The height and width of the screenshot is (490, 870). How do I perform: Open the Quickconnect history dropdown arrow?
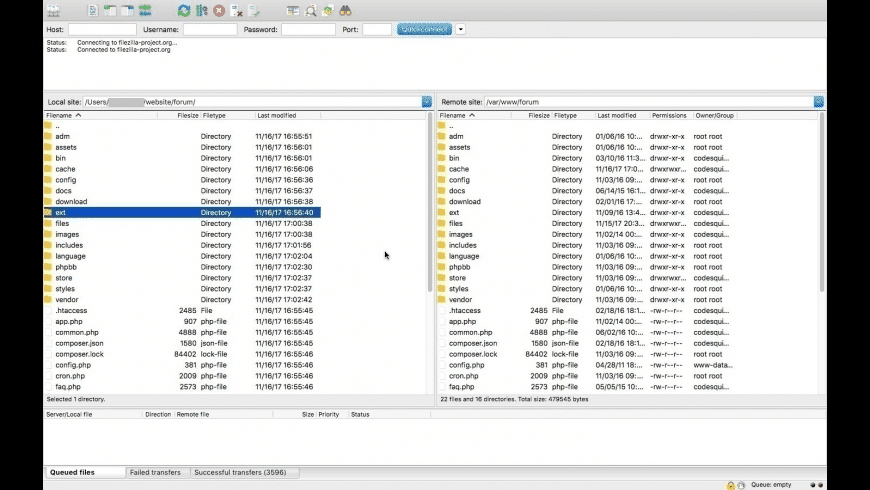click(x=461, y=29)
